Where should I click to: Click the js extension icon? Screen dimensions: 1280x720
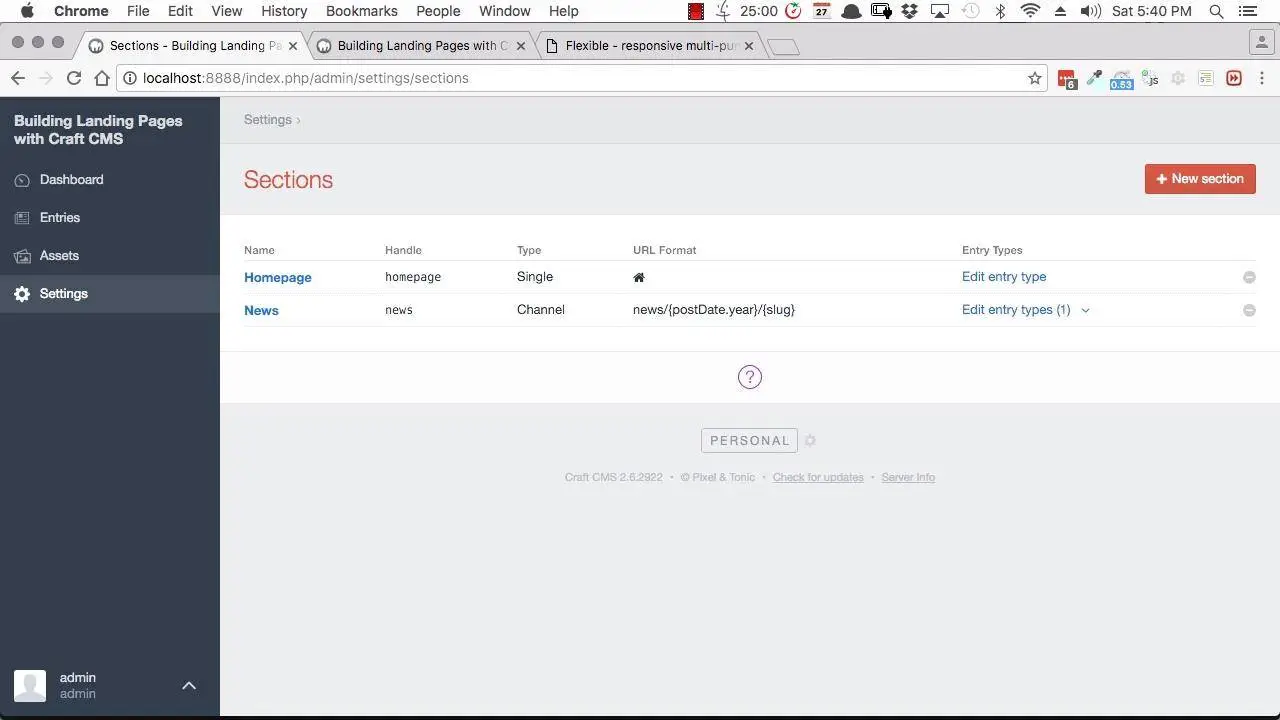[x=1151, y=78]
